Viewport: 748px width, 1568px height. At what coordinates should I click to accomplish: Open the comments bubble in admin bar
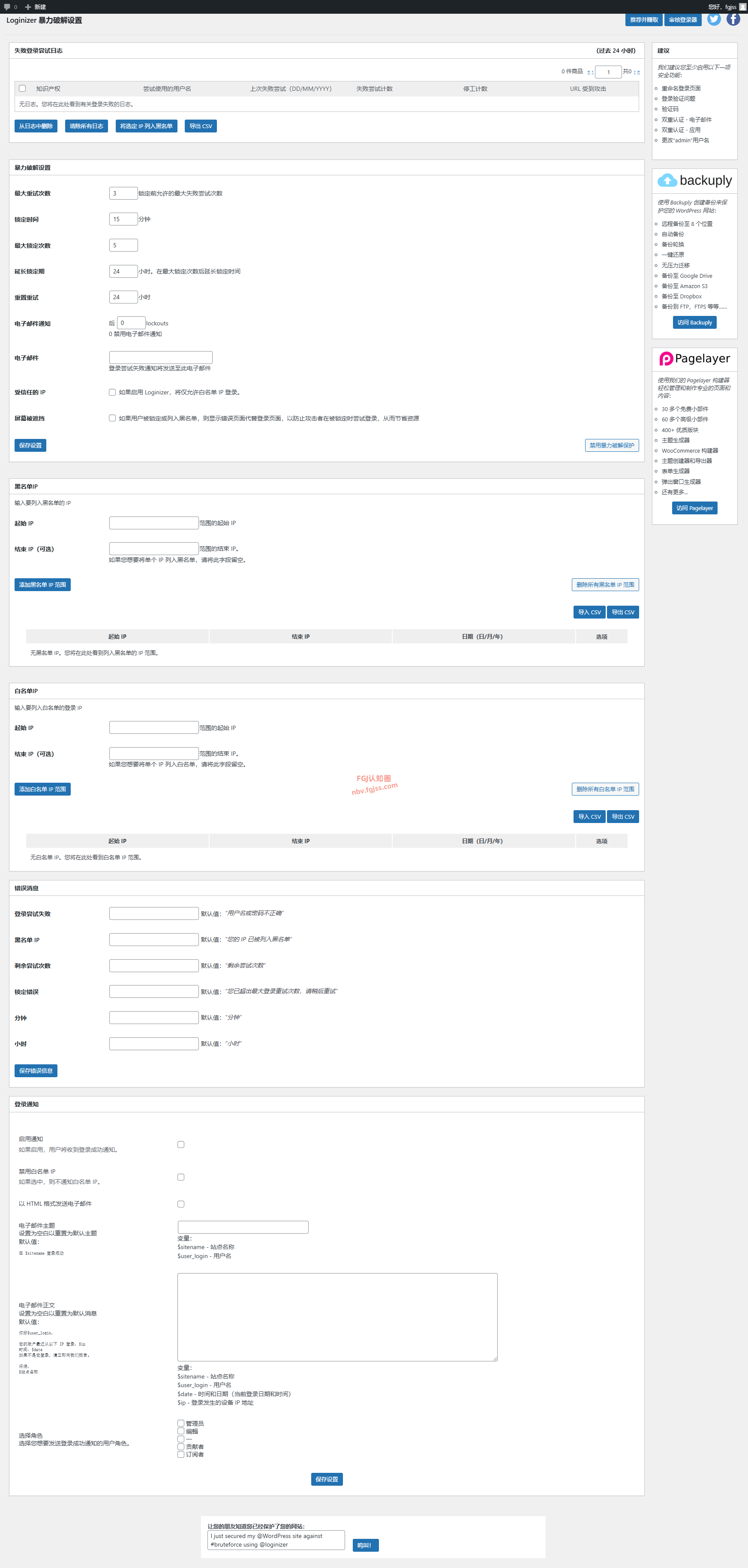(x=7, y=7)
